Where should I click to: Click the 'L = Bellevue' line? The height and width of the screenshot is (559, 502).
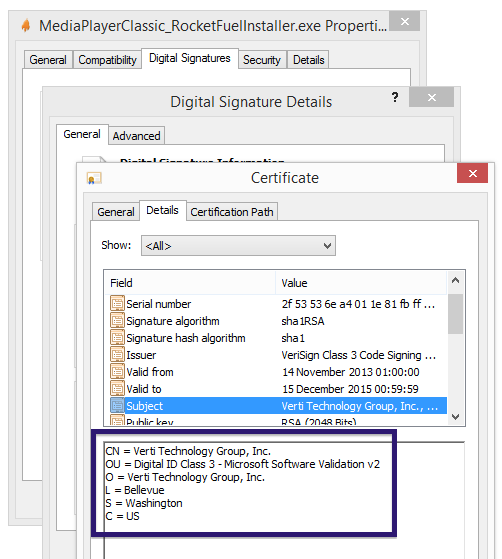135,490
